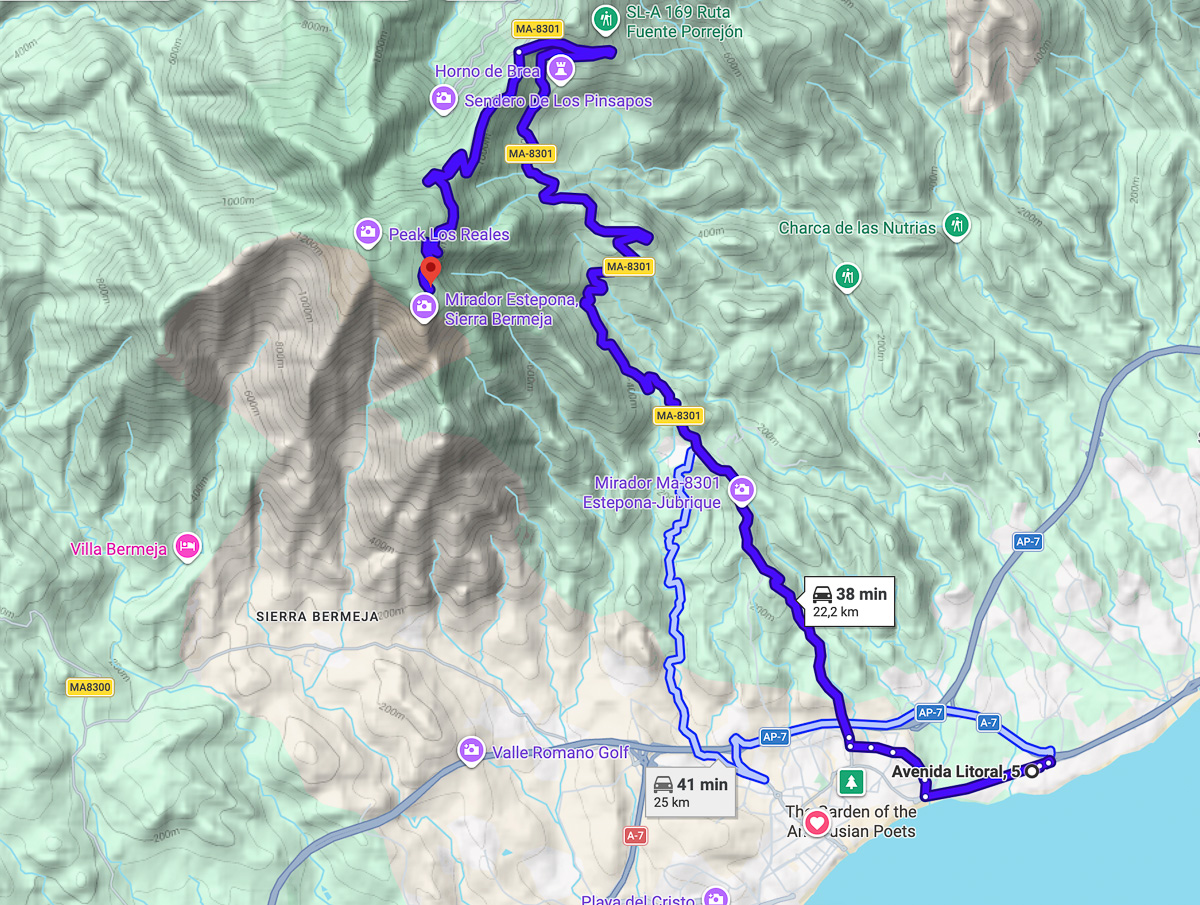Click the Avenida Litoral origin point circle

(x=1031, y=771)
